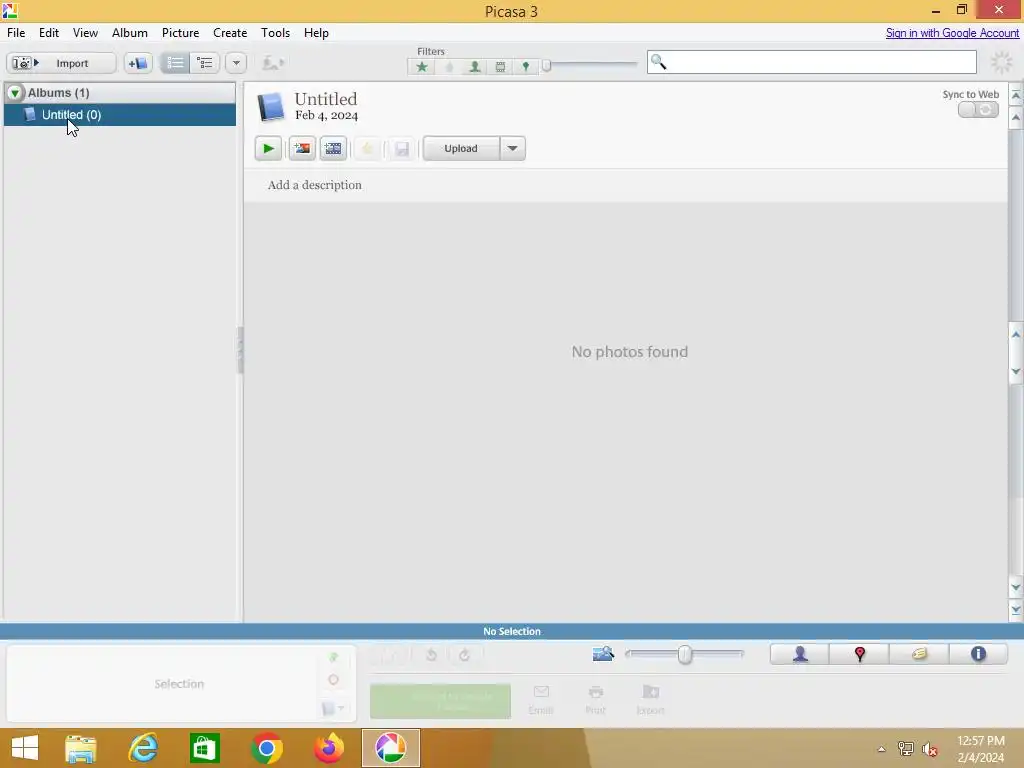Click Add a description field
This screenshot has width=1024, height=768.
click(x=315, y=185)
